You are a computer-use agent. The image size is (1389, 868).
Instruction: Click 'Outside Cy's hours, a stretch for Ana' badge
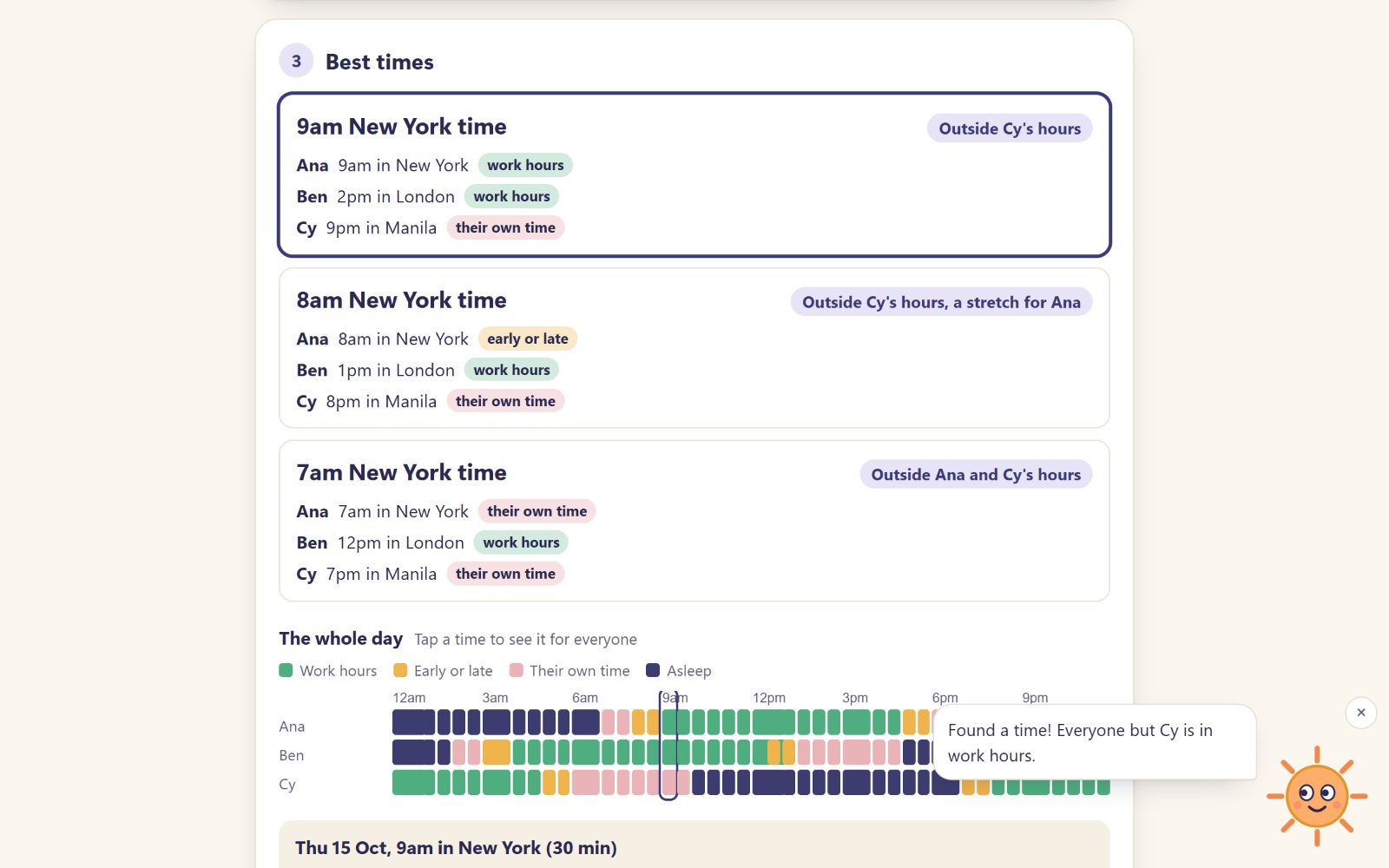tap(941, 302)
